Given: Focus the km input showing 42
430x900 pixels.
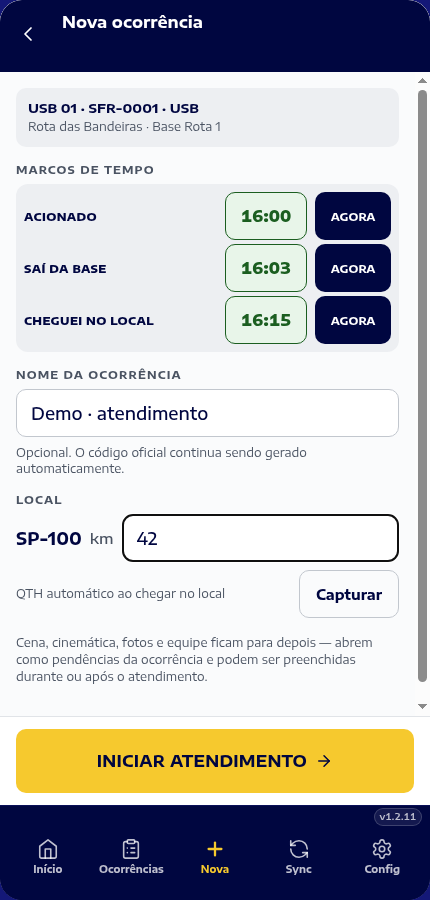Looking at the screenshot, I should click(261, 538).
